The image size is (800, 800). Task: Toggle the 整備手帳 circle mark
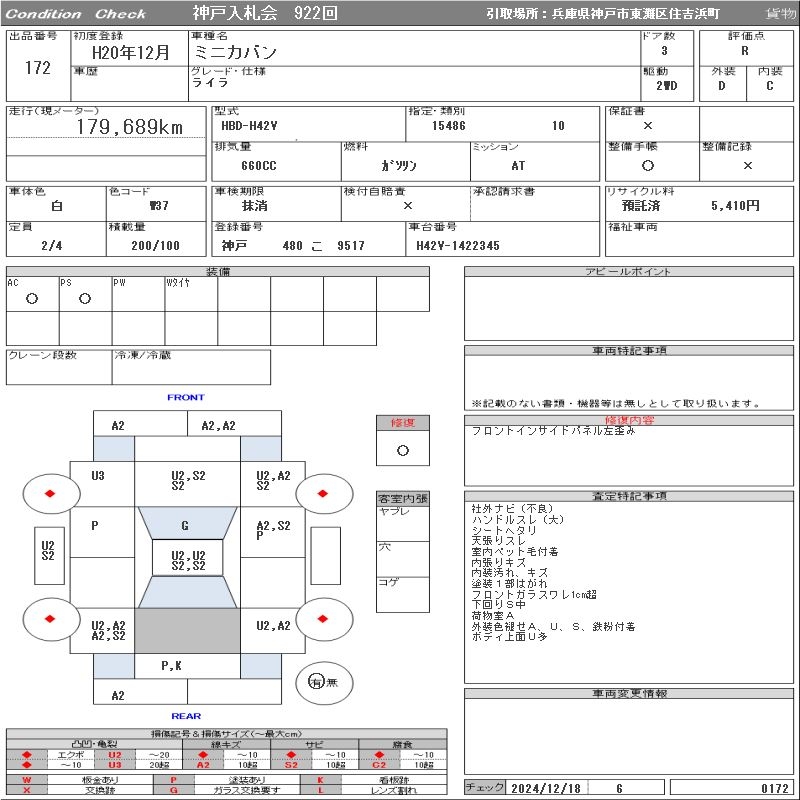648,165
